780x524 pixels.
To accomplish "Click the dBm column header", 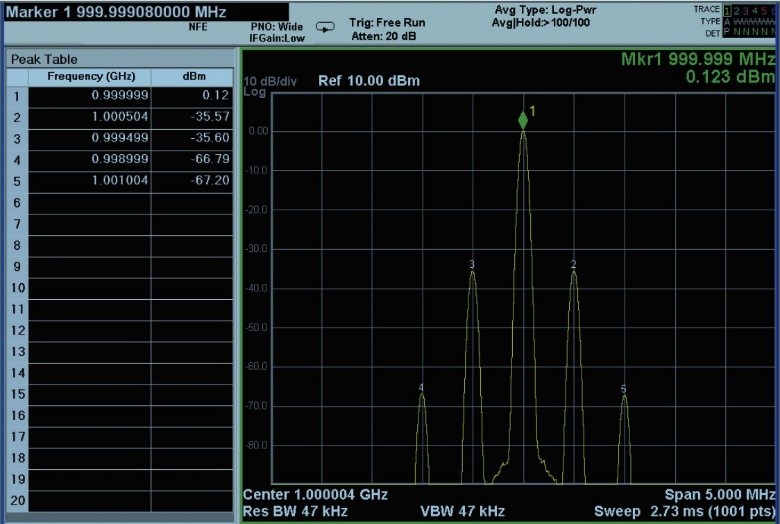I will tap(194, 77).
